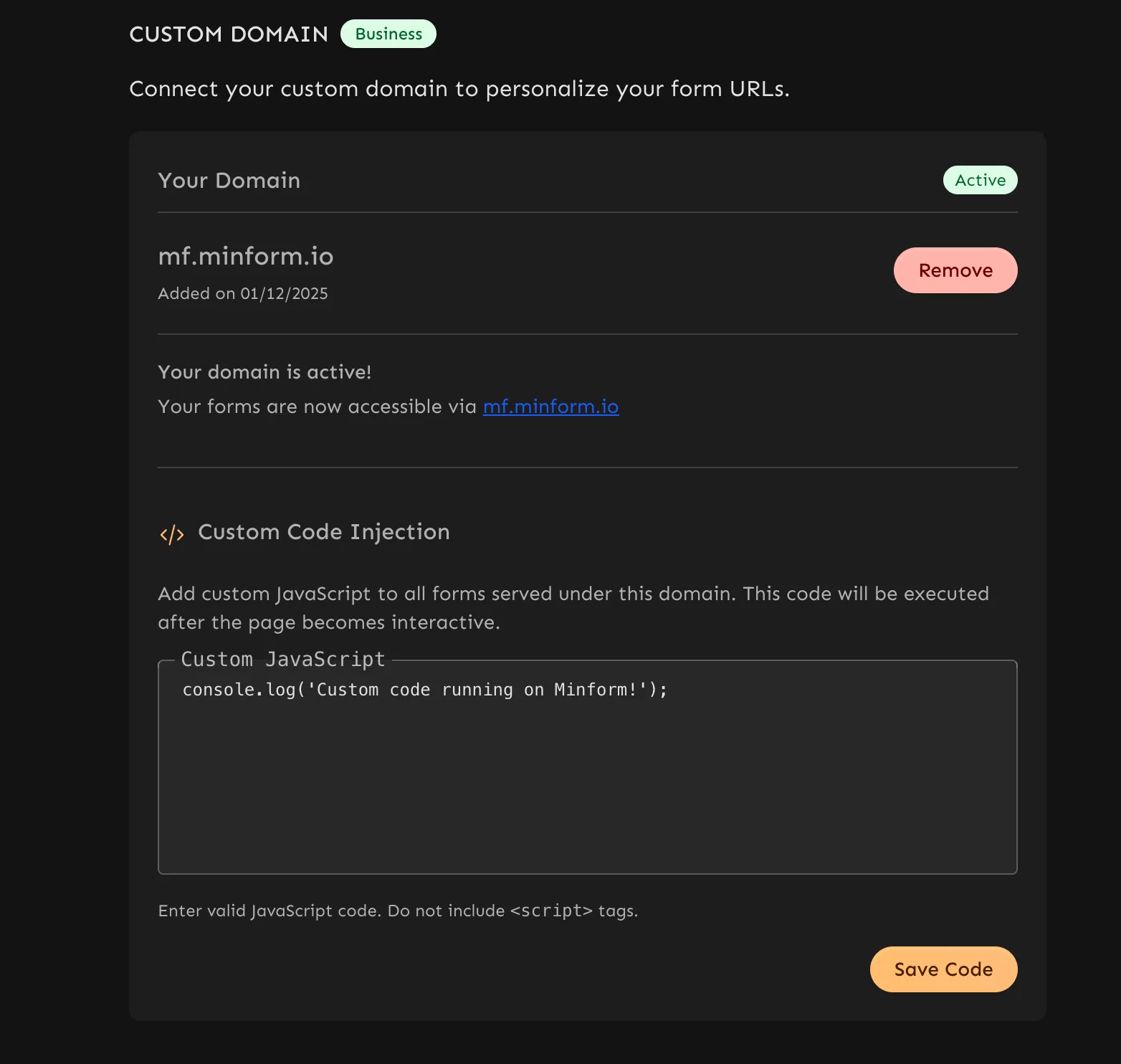1121x1064 pixels.
Task: Click the Custom JavaScript field label
Action: tap(283, 658)
